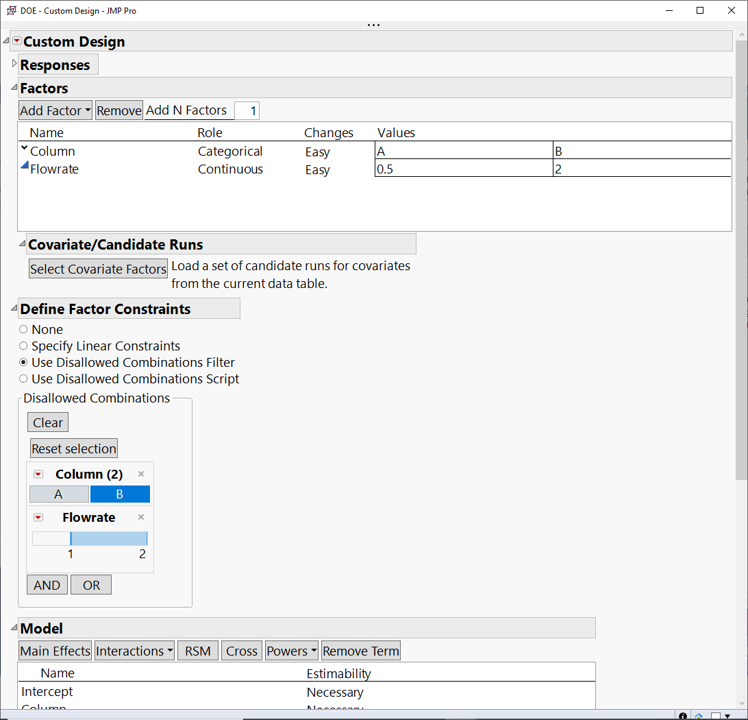Open the Add Factor dropdown

(55, 111)
